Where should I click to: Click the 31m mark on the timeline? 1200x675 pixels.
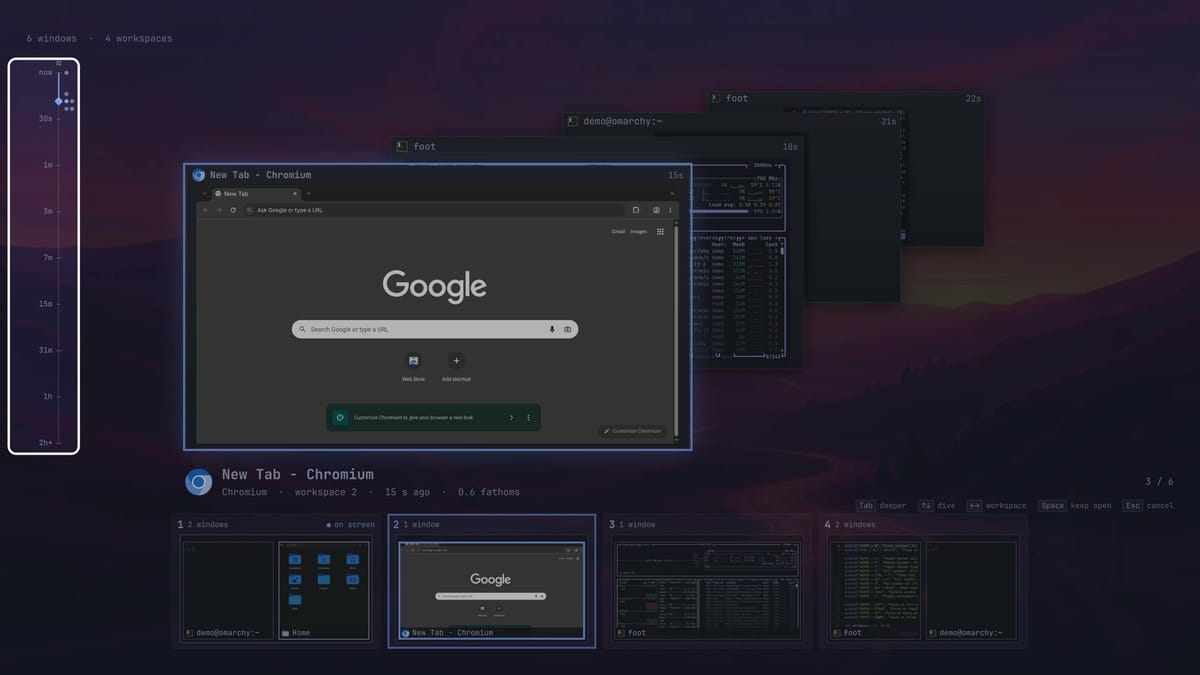(46, 349)
